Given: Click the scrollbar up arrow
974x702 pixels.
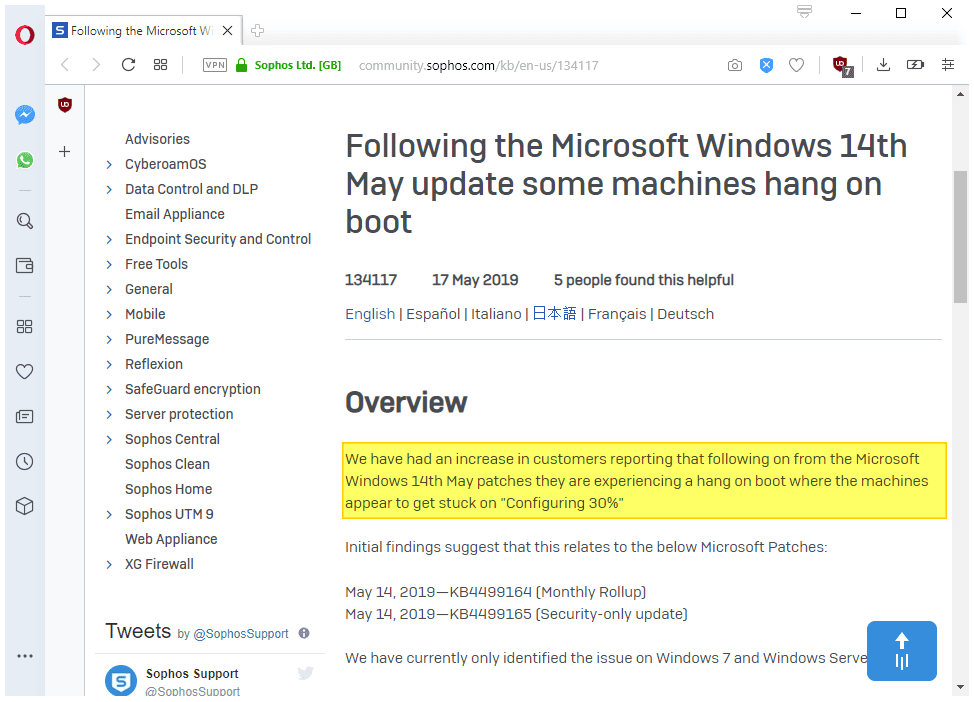Looking at the screenshot, I should [x=960, y=94].
